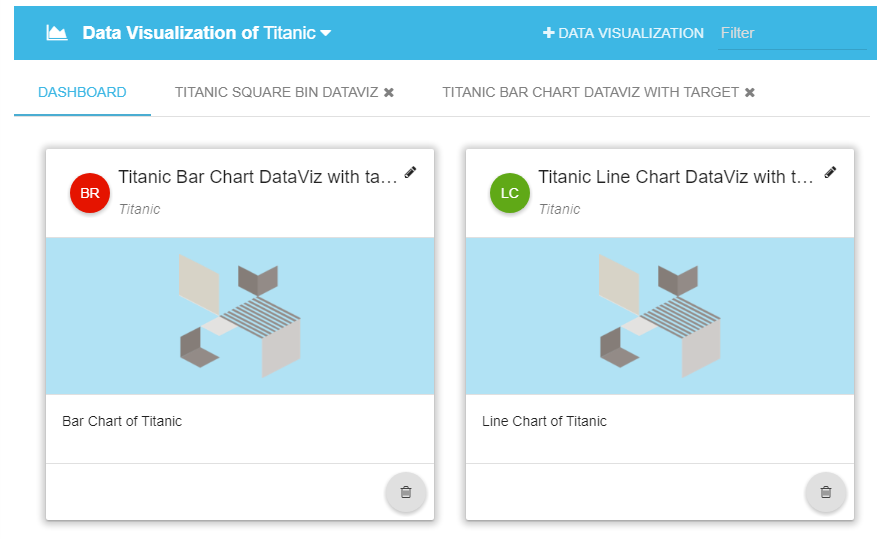Image resolution: width=886 pixels, height=539 pixels.
Task: Close the Titanic Bar Chart DataViz tab
Action: (x=750, y=92)
